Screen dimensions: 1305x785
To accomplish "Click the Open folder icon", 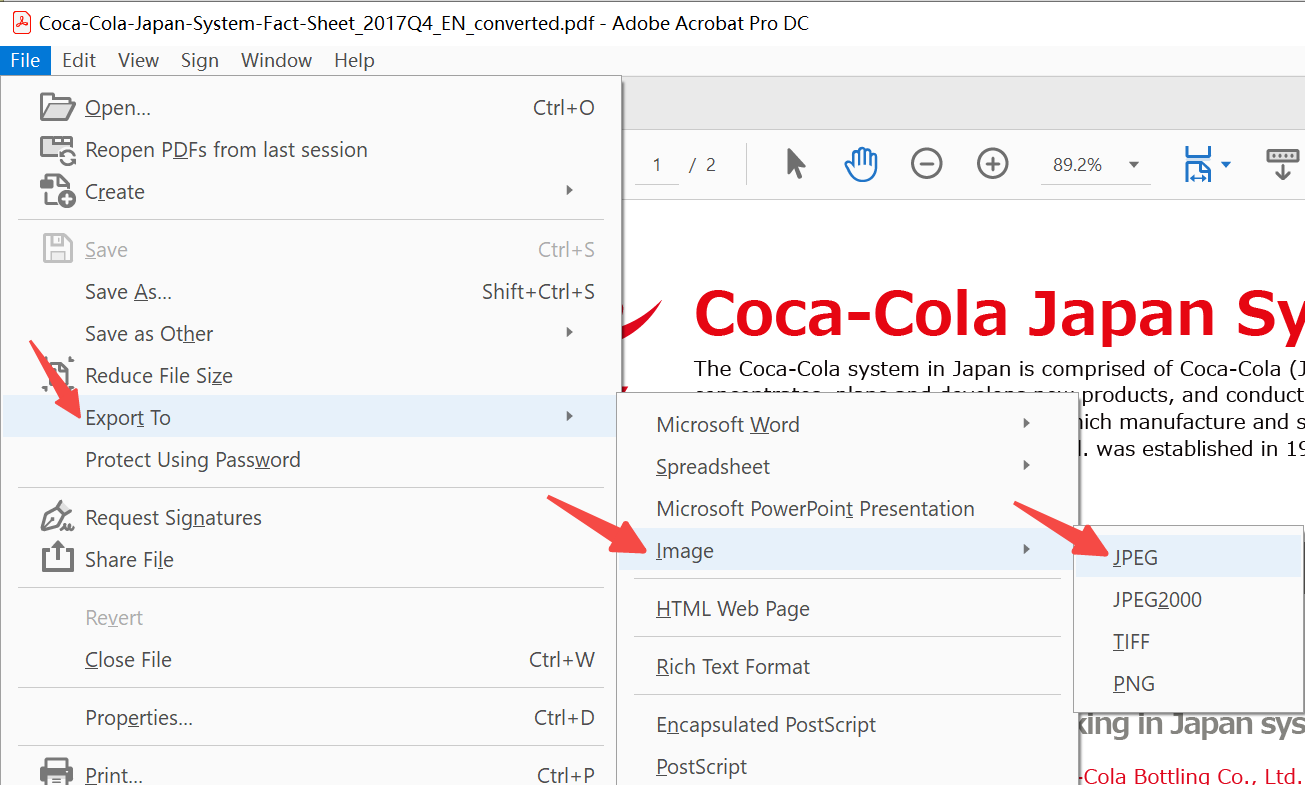I will (58, 107).
